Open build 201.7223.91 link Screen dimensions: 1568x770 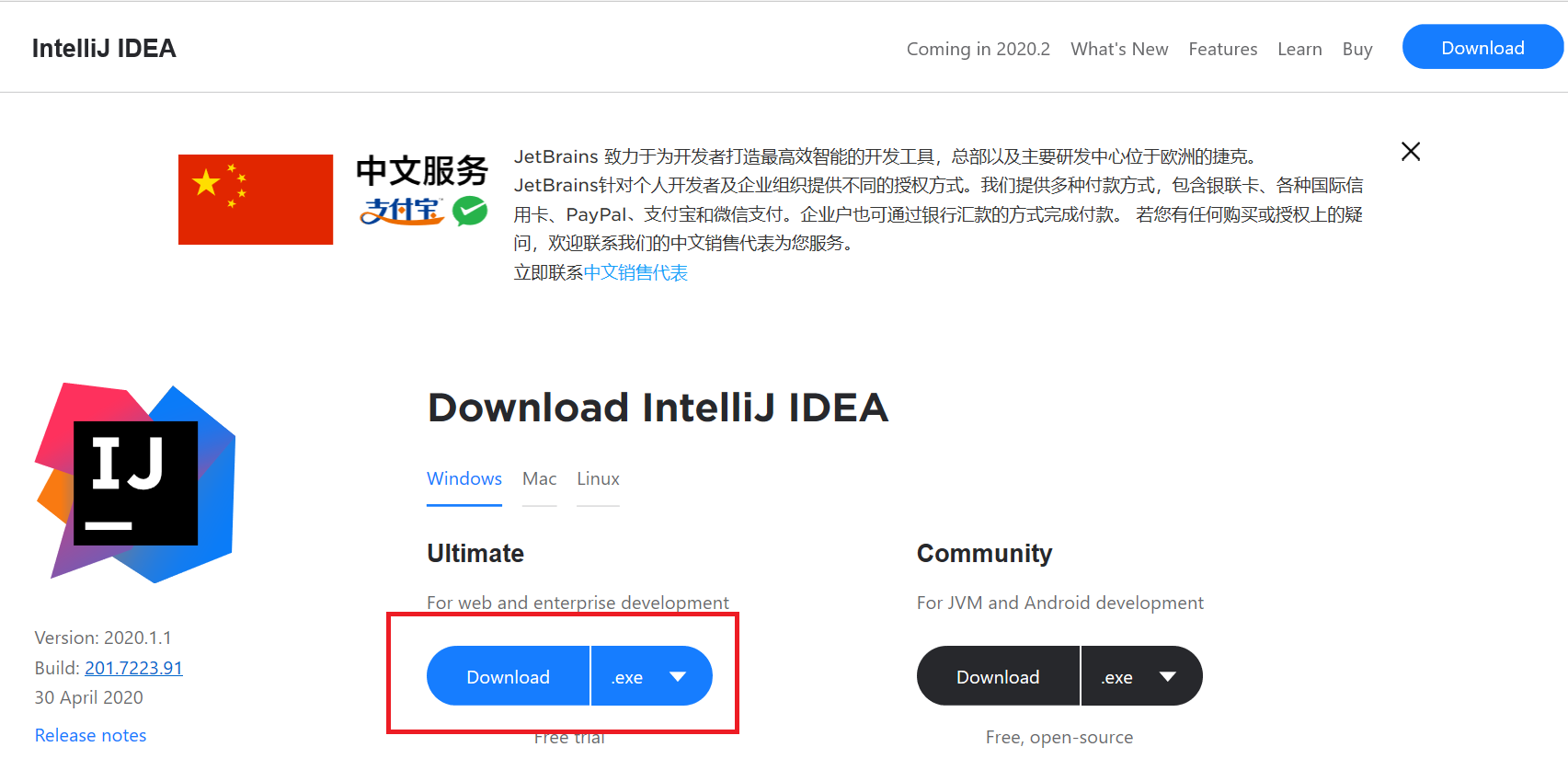pyautogui.click(x=133, y=668)
